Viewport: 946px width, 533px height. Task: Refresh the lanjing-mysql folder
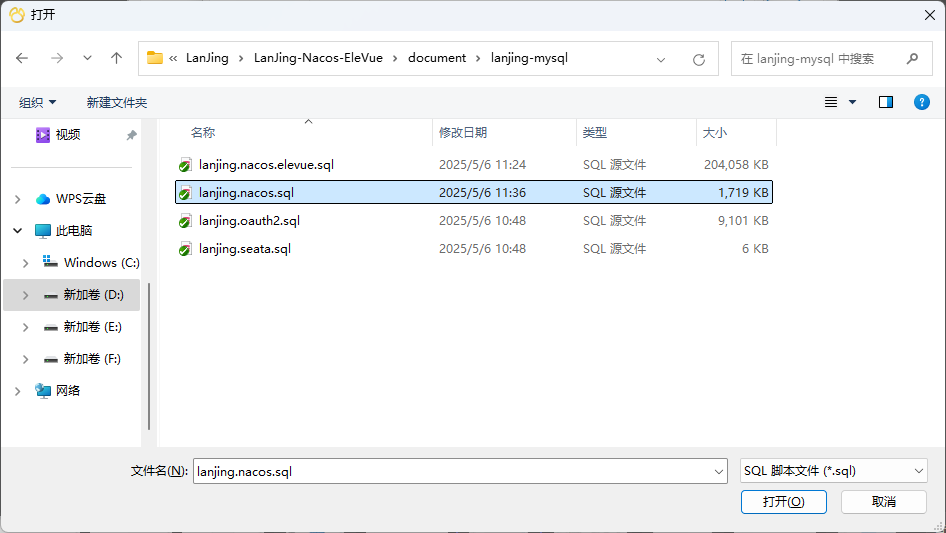(x=699, y=59)
